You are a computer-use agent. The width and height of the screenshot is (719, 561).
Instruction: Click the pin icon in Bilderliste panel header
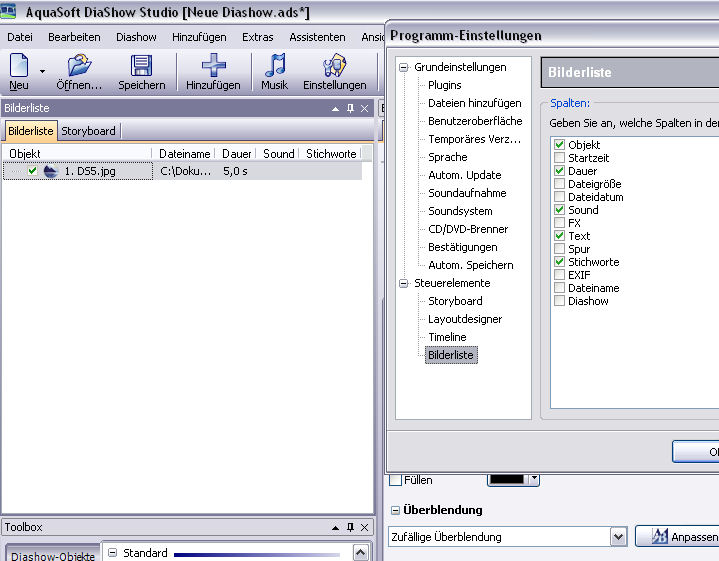[x=350, y=108]
